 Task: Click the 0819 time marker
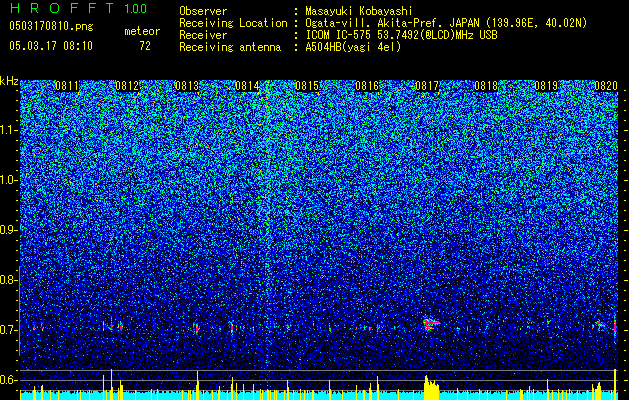tap(546, 86)
